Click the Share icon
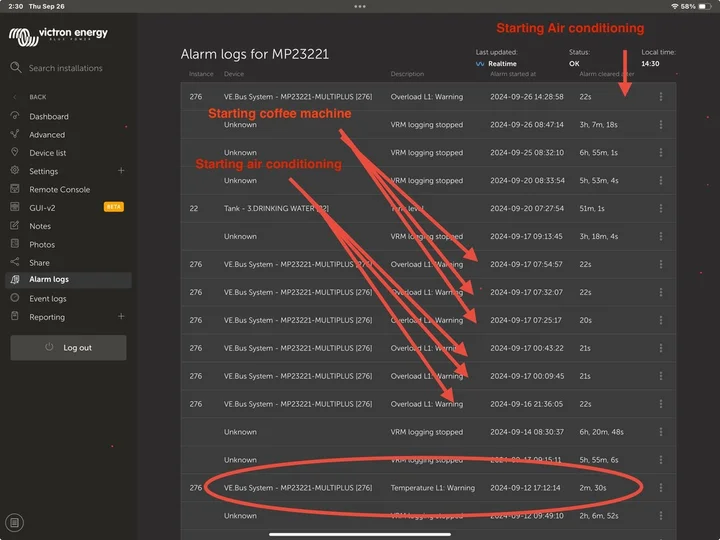 15,262
